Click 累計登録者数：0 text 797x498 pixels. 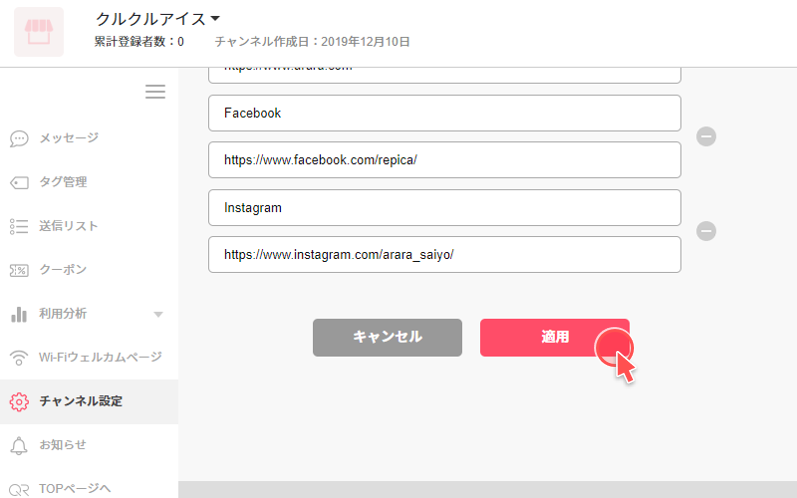(x=139, y=42)
